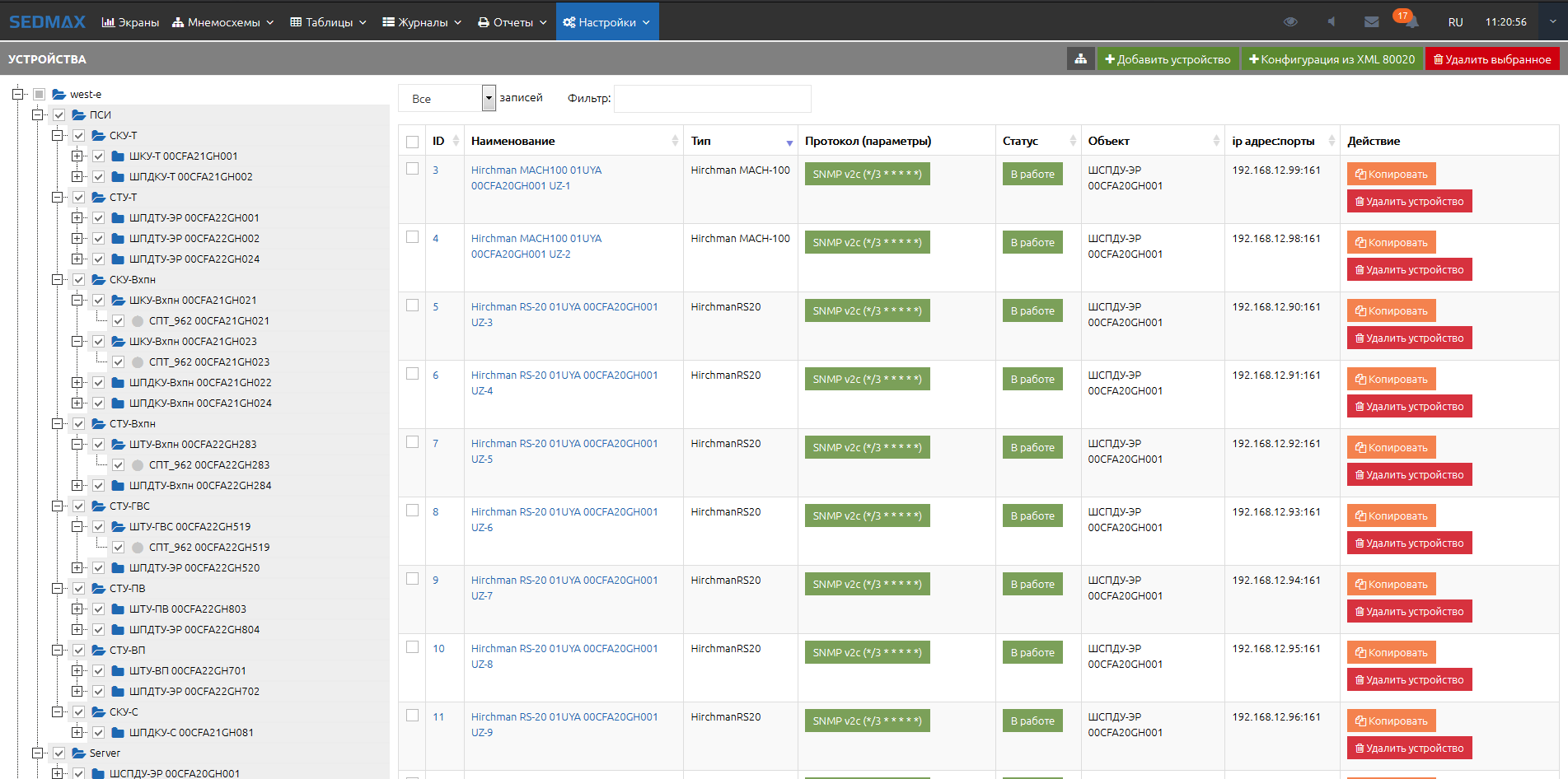Sort table by Тип column arrow
Screen dimensions: 1568x779
(789, 142)
